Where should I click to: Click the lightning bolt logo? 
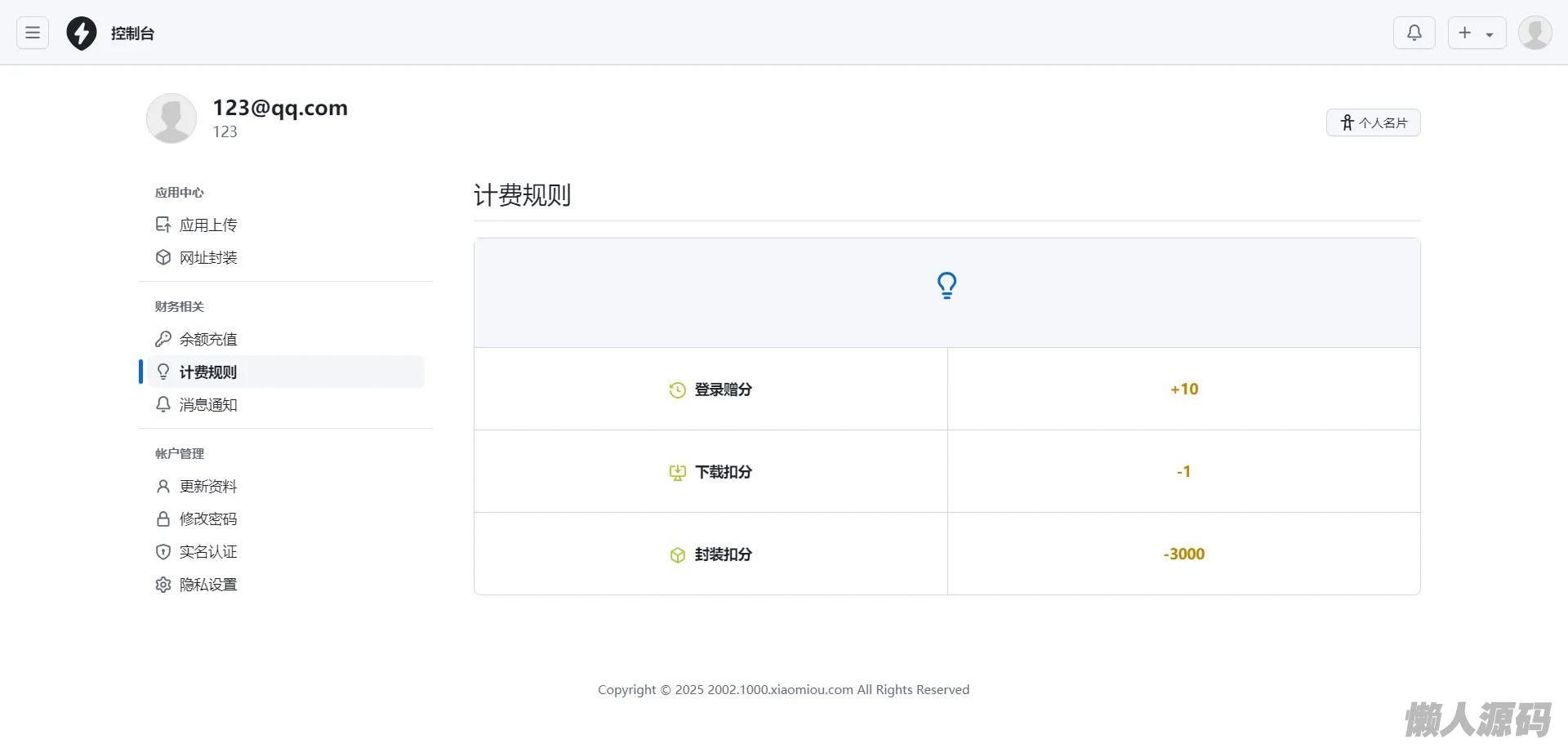81,33
